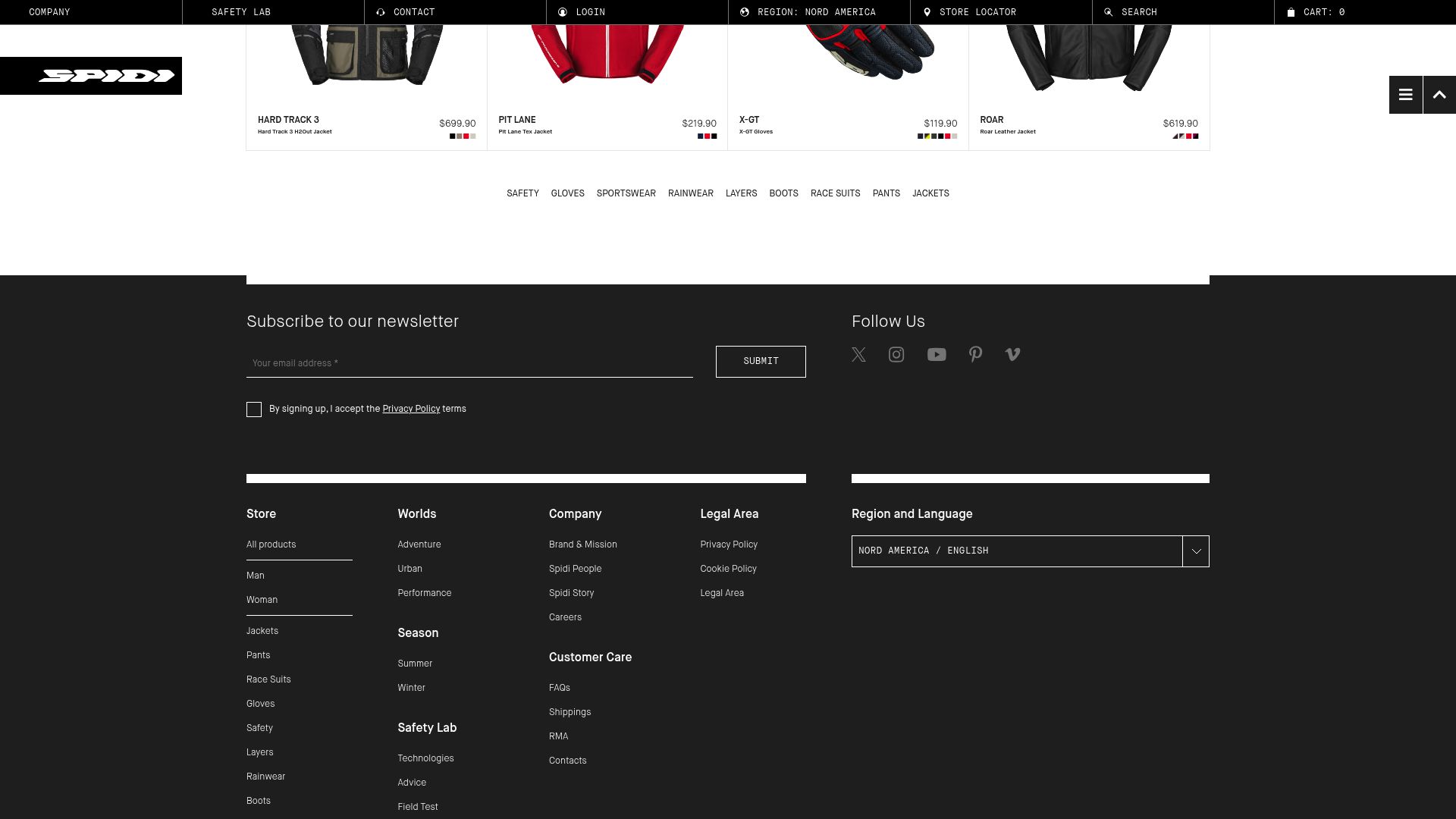Open the Instagram social link
The image size is (1456, 819).
tap(896, 355)
